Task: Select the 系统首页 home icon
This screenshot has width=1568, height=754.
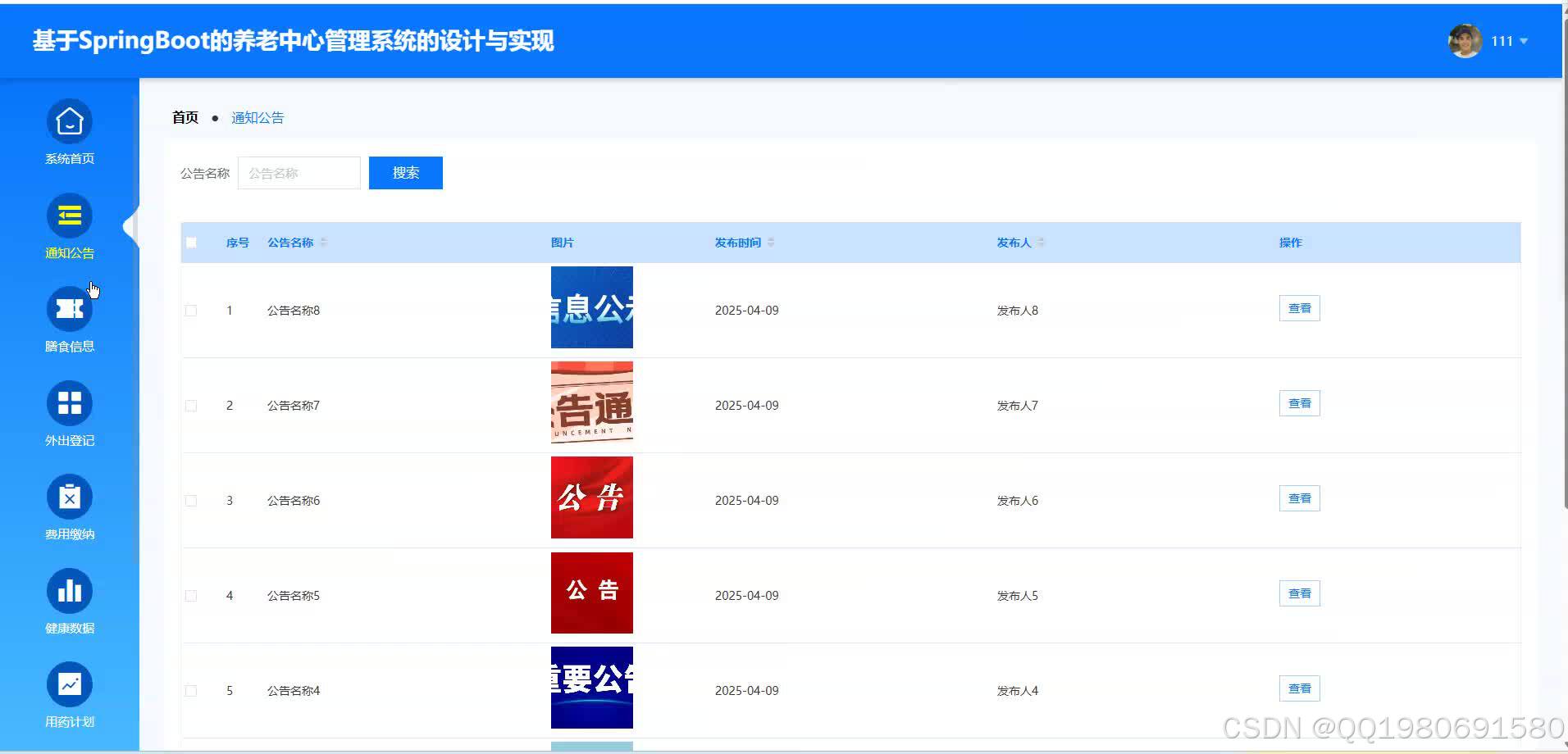Action: coord(70,121)
